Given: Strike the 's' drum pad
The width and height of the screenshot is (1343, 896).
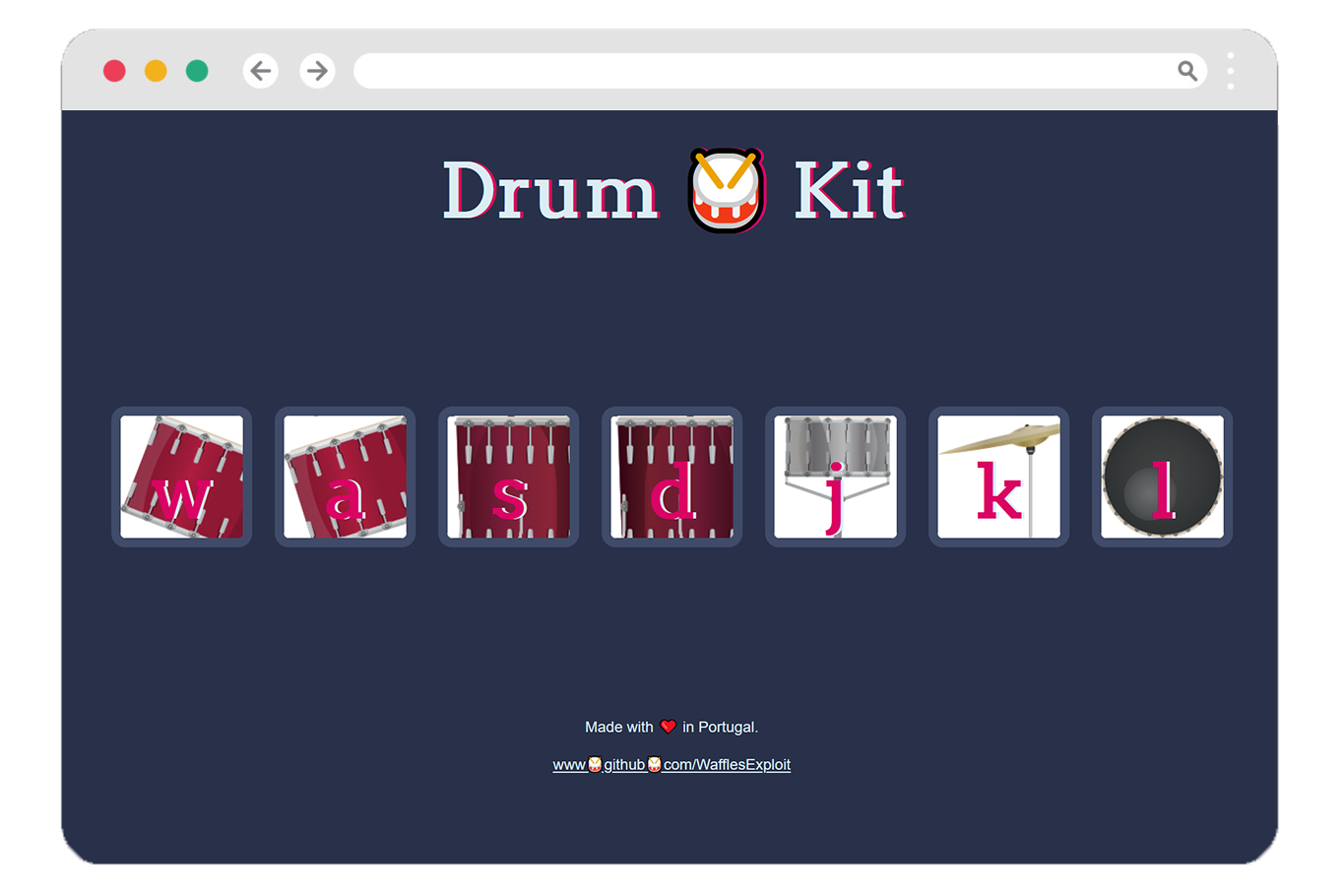Looking at the screenshot, I should pos(509,477).
